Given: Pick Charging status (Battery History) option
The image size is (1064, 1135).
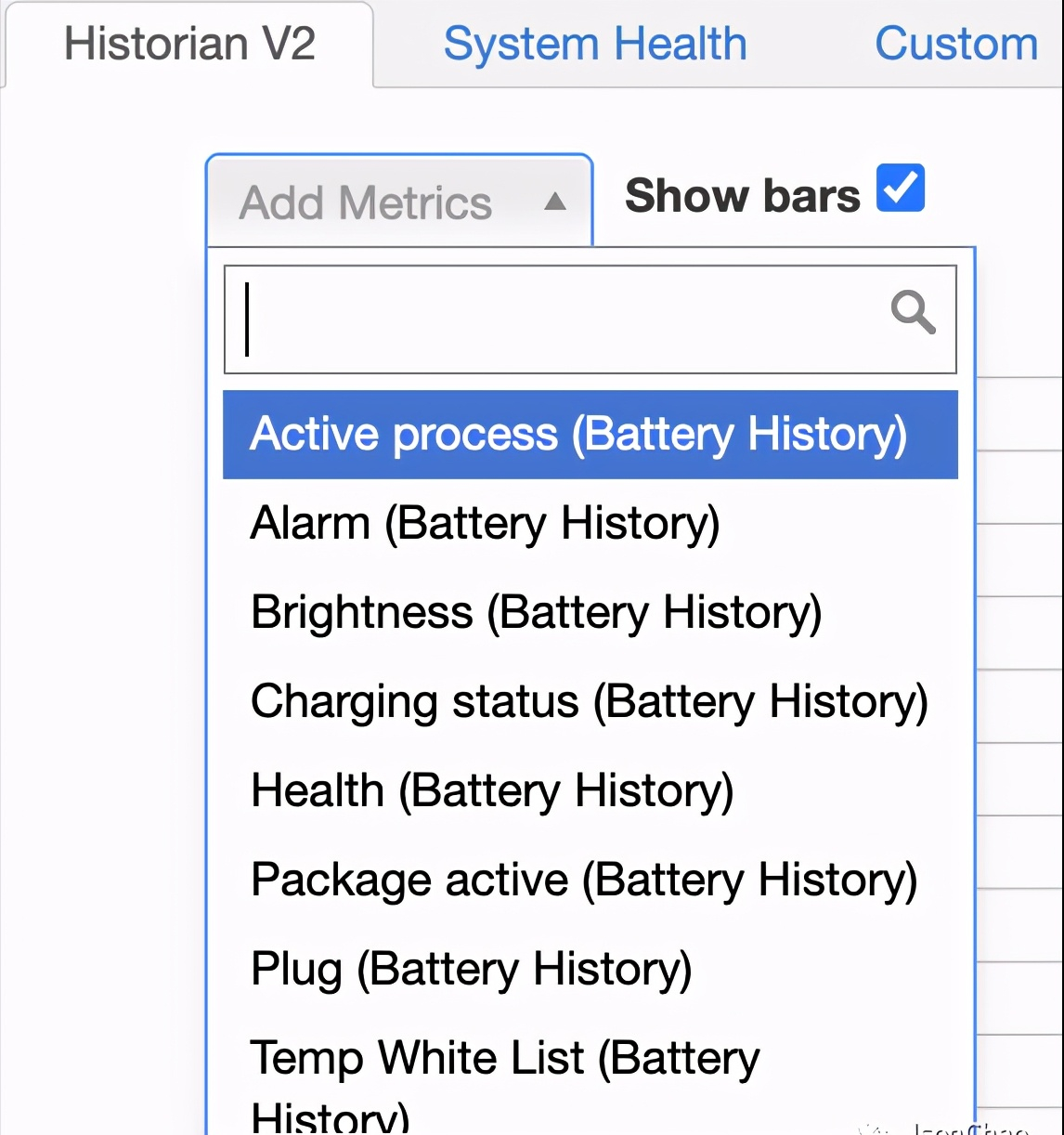Looking at the screenshot, I should (590, 702).
